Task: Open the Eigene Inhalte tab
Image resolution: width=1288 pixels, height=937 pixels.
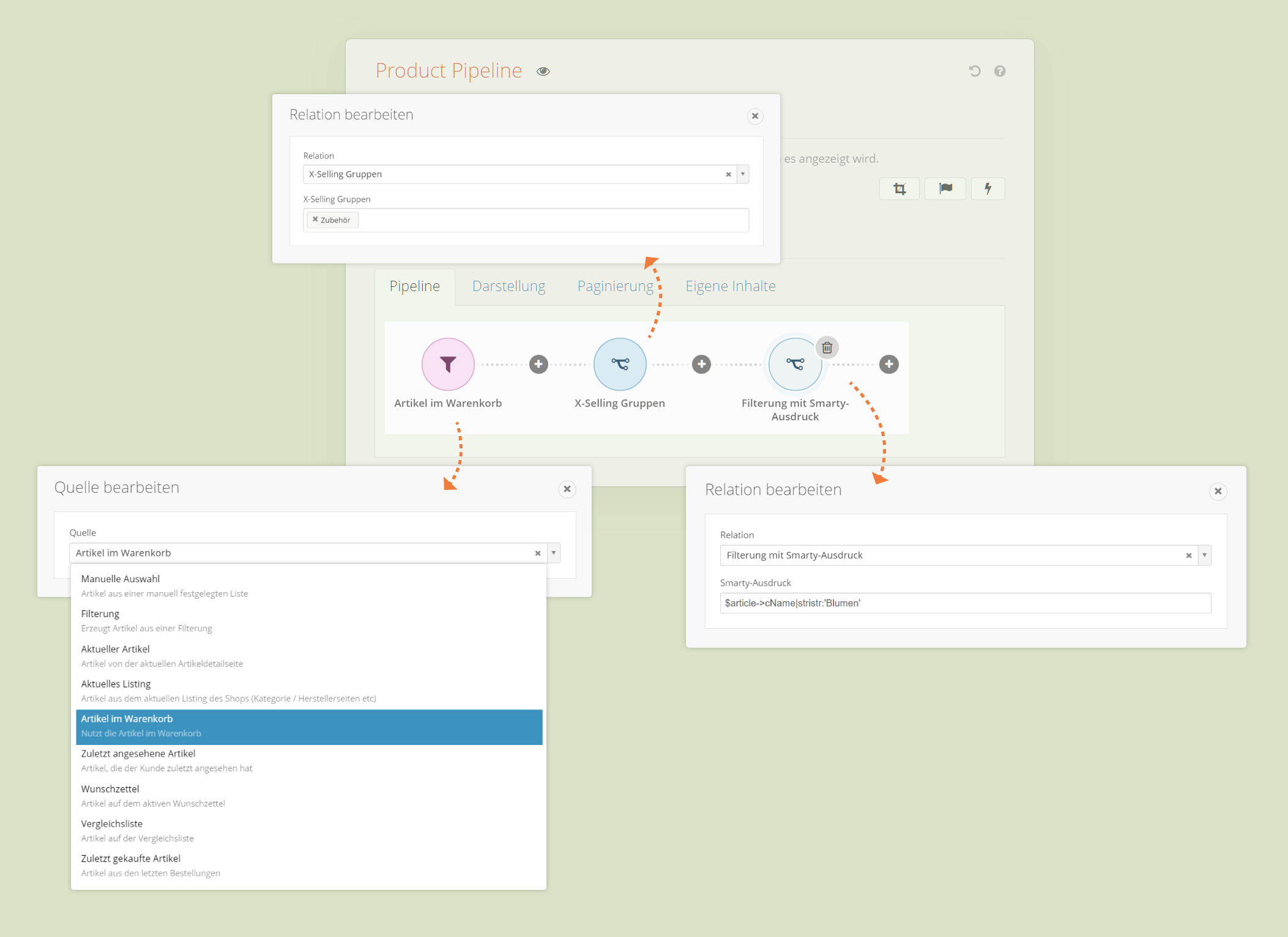Action: click(730, 286)
